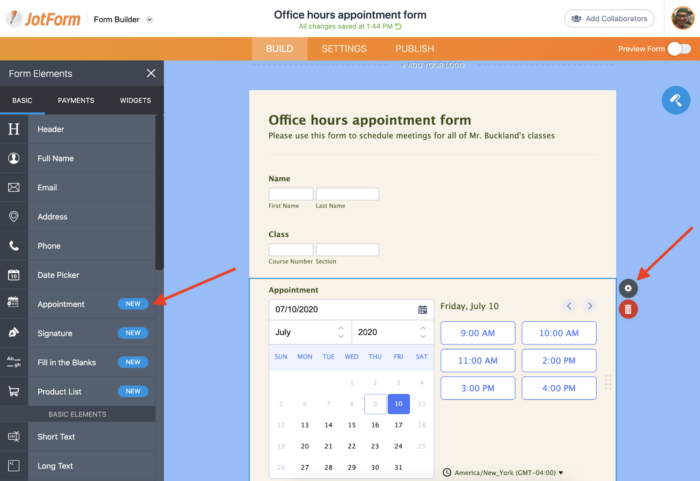Switch to the SETTINGS tab
Viewport: 700px width, 481px height.
[344, 49]
